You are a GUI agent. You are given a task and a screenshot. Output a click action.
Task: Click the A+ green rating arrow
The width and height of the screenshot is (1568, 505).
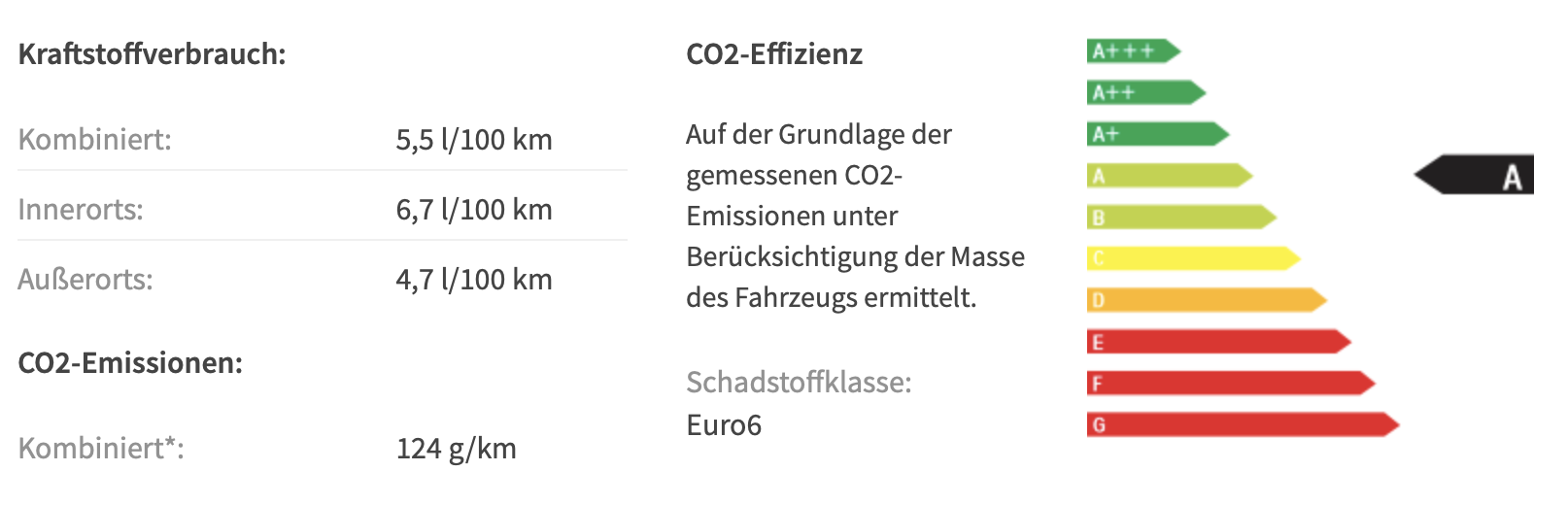pos(1158,134)
